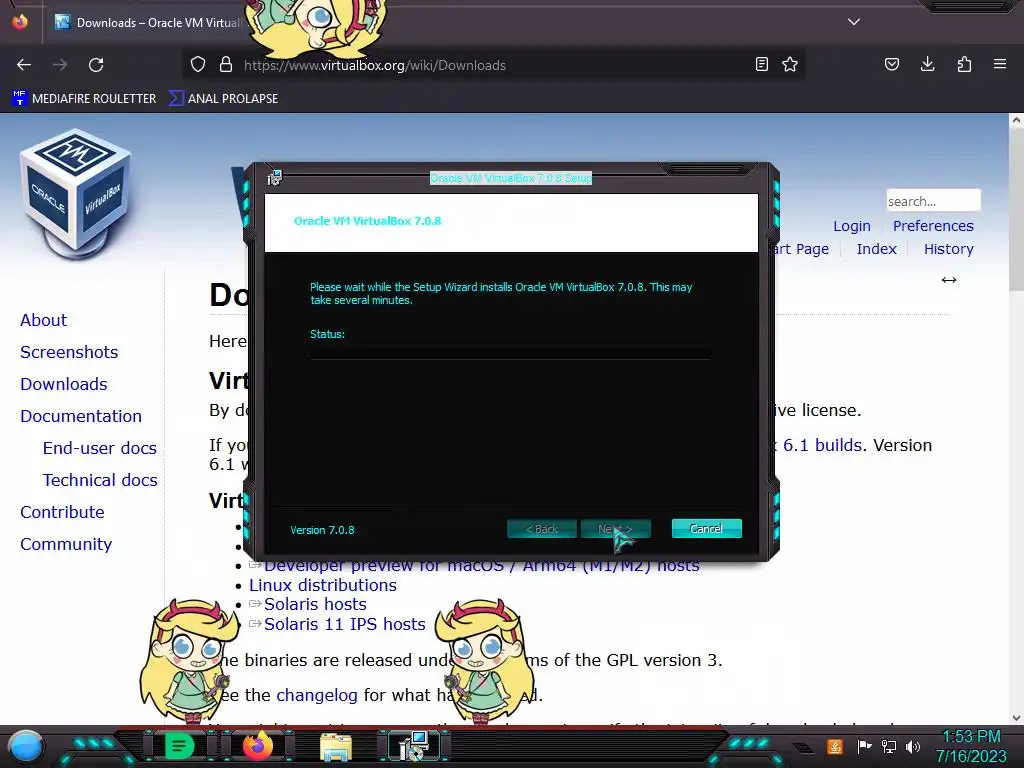Open the extensions puzzle icon

point(964,65)
